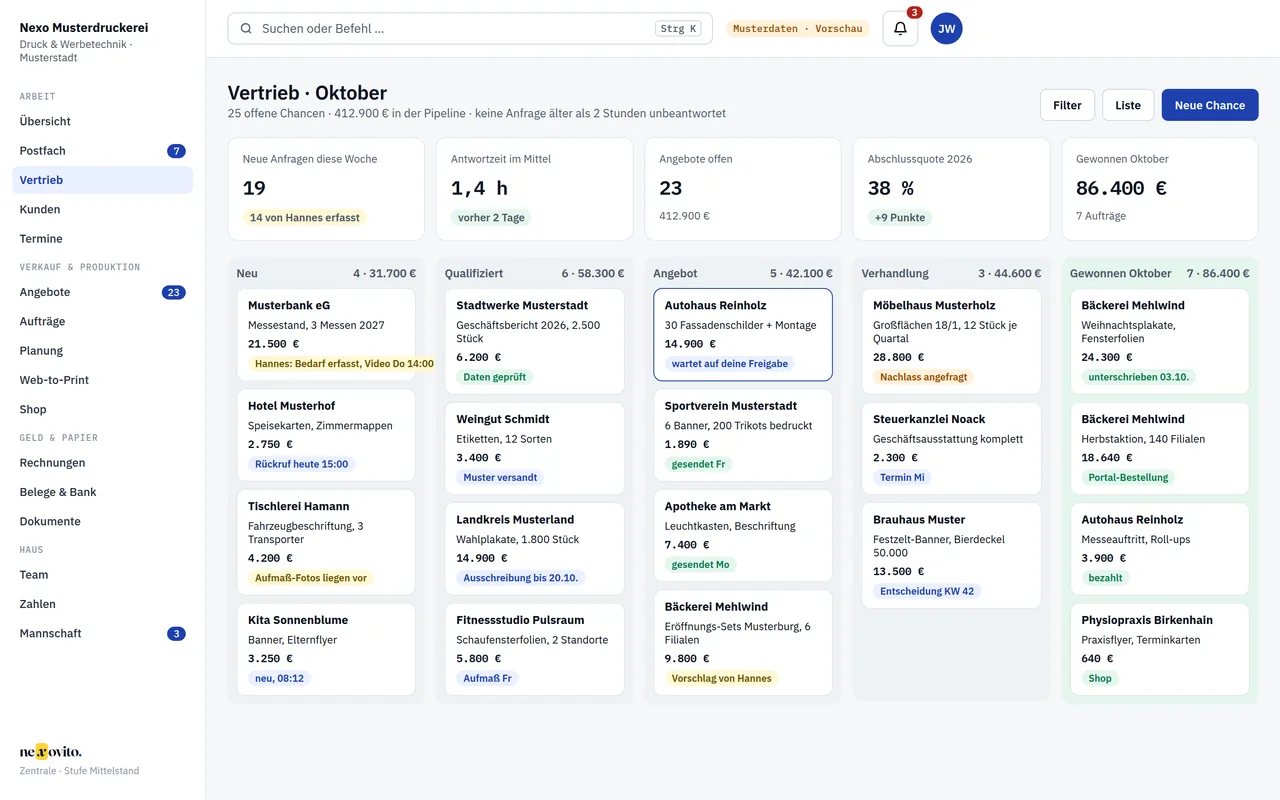Open Belege & Bank in the sidebar
The height and width of the screenshot is (800, 1280).
[x=102, y=492]
